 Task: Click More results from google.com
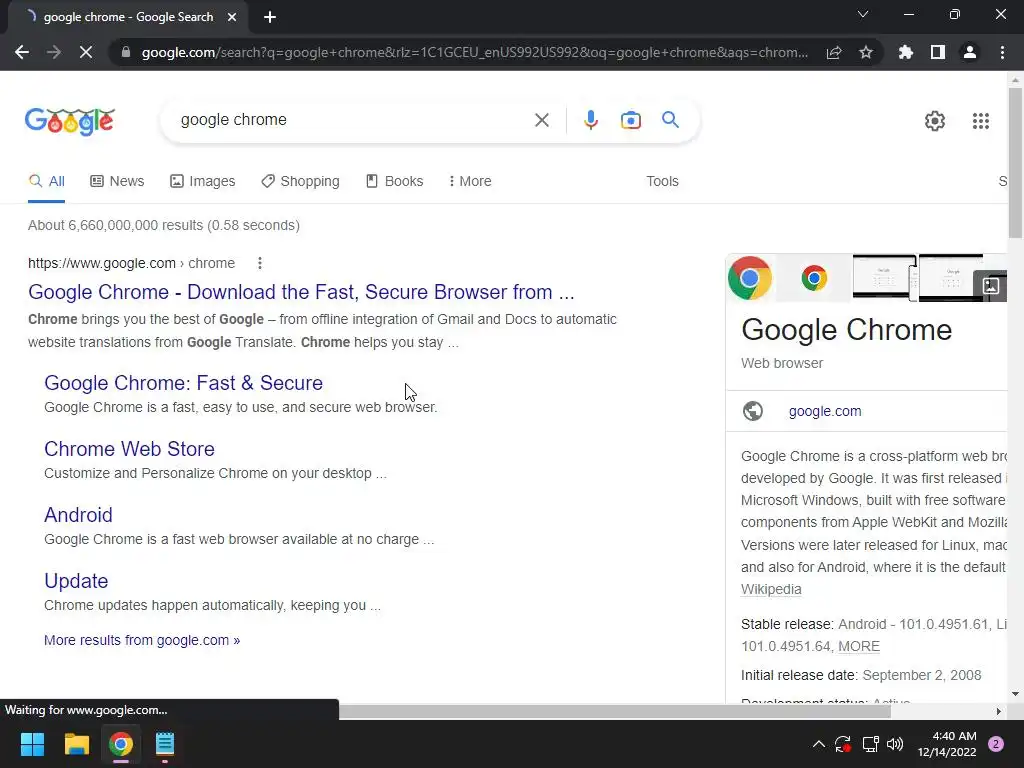(x=142, y=640)
